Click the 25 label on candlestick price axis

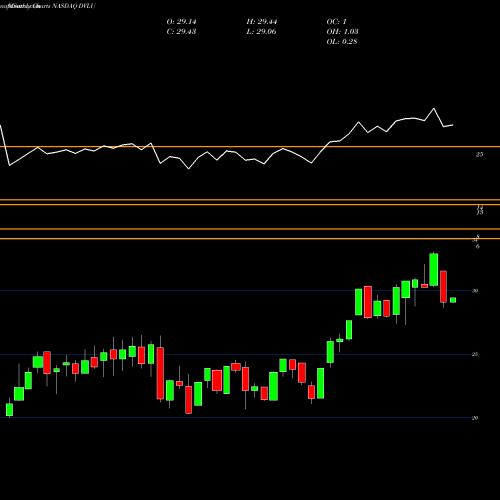coord(475,354)
